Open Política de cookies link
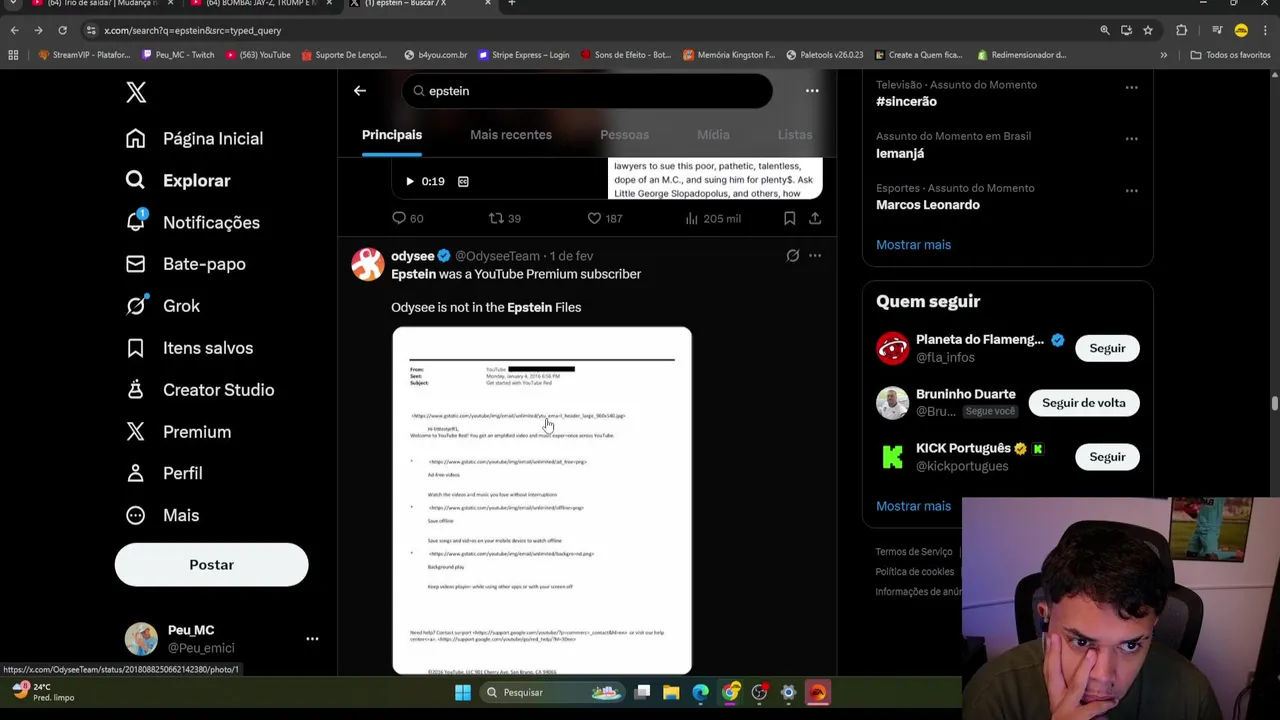This screenshot has width=1280, height=720. (x=915, y=572)
